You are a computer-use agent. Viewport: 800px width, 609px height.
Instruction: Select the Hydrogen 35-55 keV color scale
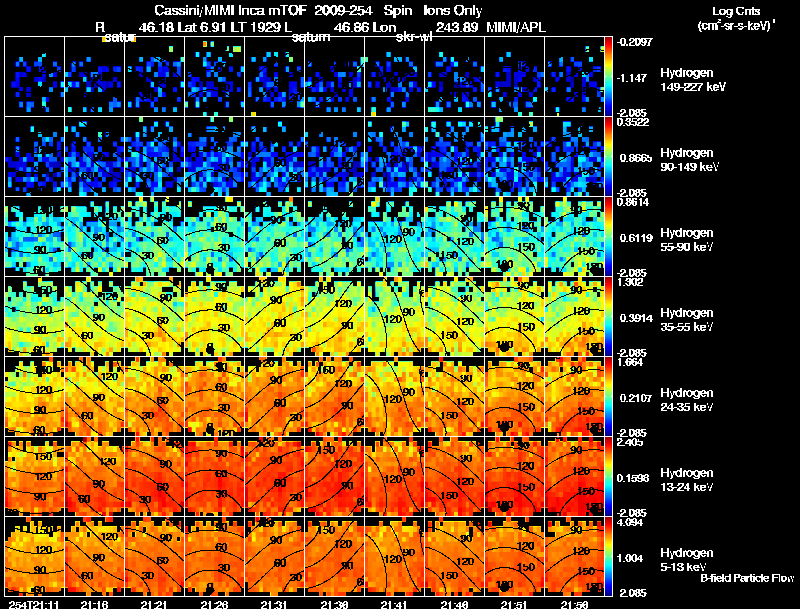[608, 317]
